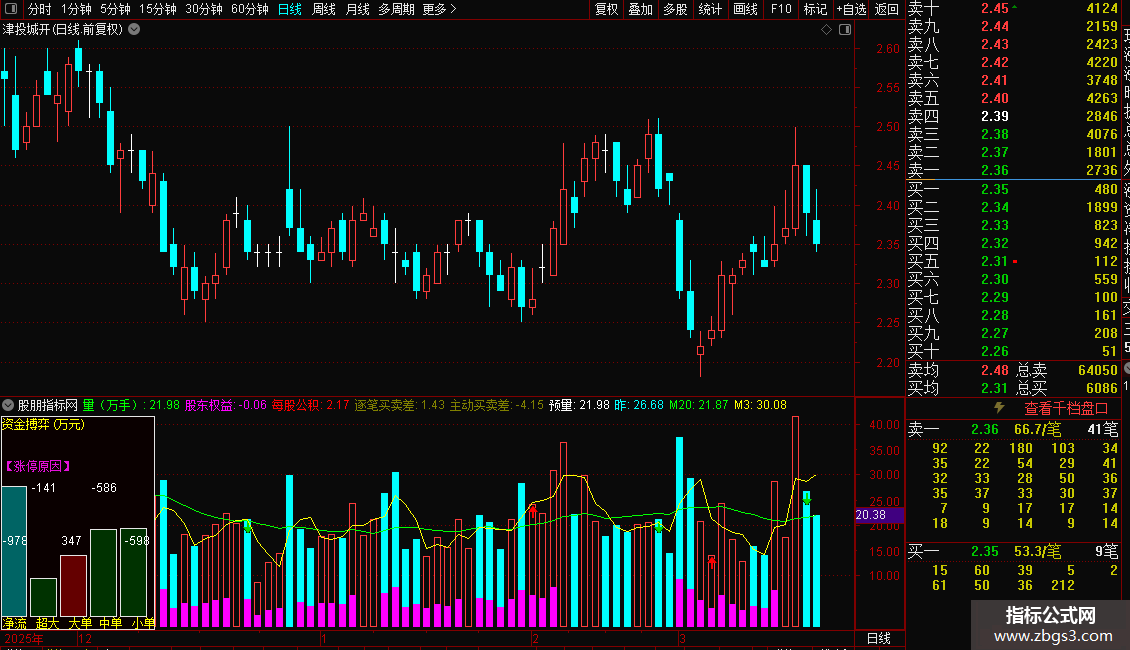Click the M3: 30.08 readout
The height and width of the screenshot is (650, 1130).
pos(760,405)
